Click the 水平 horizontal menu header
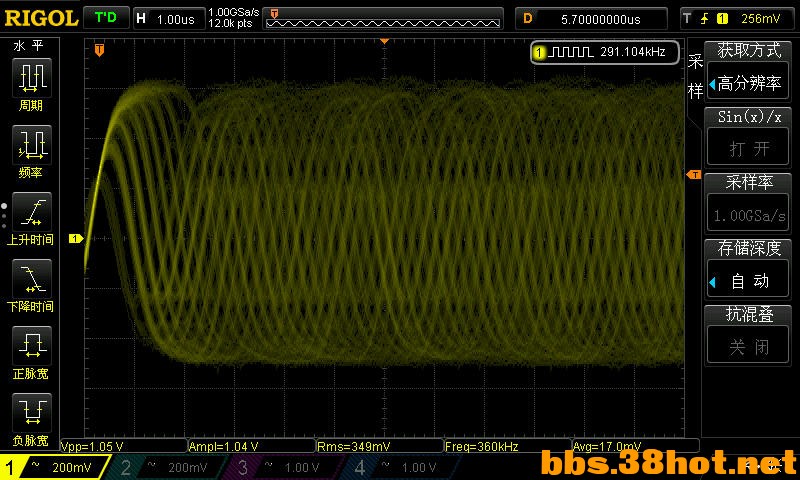Screen dimensions: 800x480 (x=29, y=46)
